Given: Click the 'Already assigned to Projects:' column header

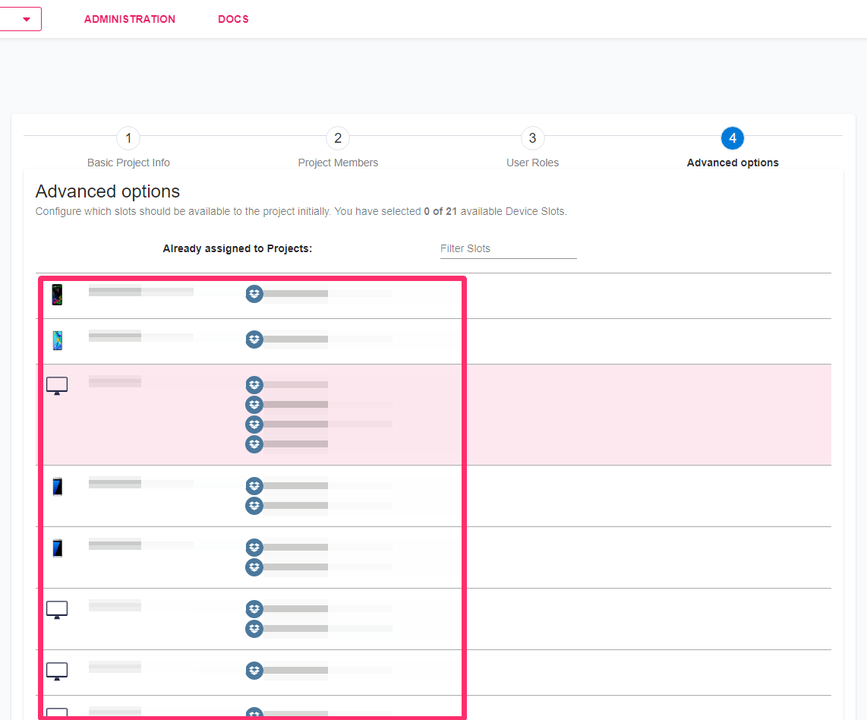Looking at the screenshot, I should [237, 249].
